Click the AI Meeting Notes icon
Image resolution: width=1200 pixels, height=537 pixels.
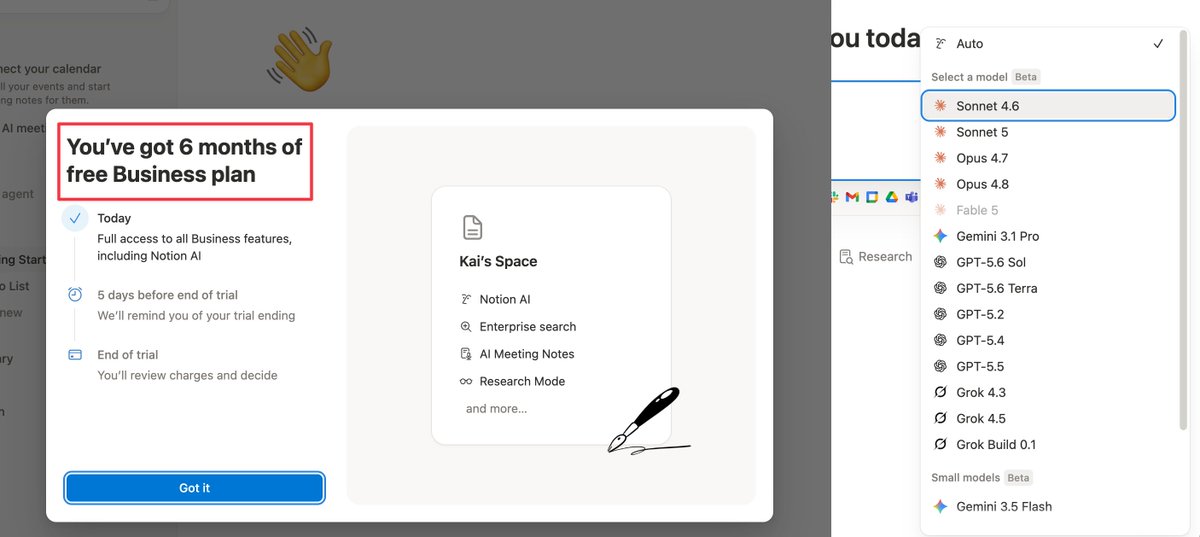(466, 354)
